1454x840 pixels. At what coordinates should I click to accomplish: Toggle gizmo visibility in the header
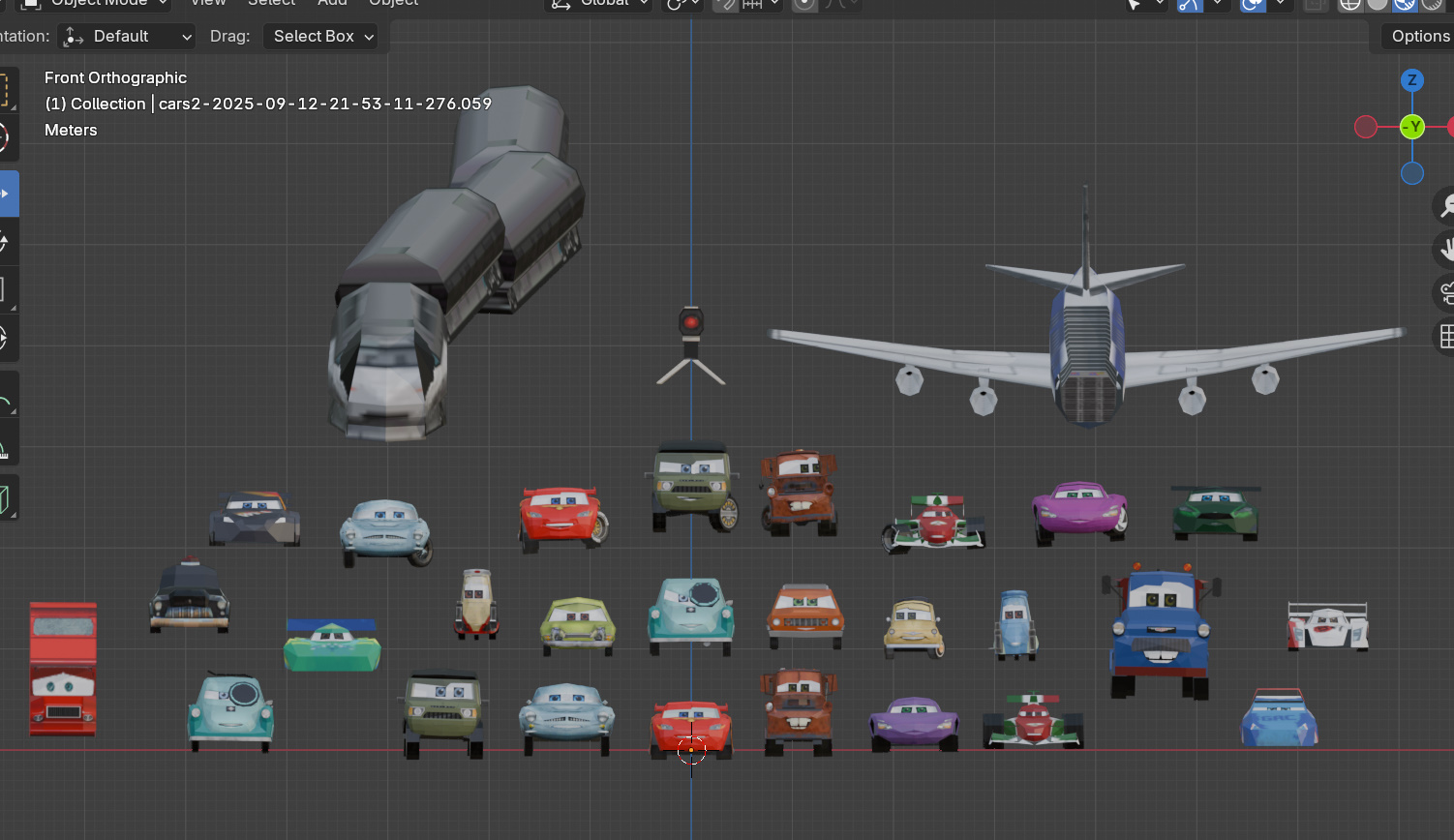pos(1190,4)
